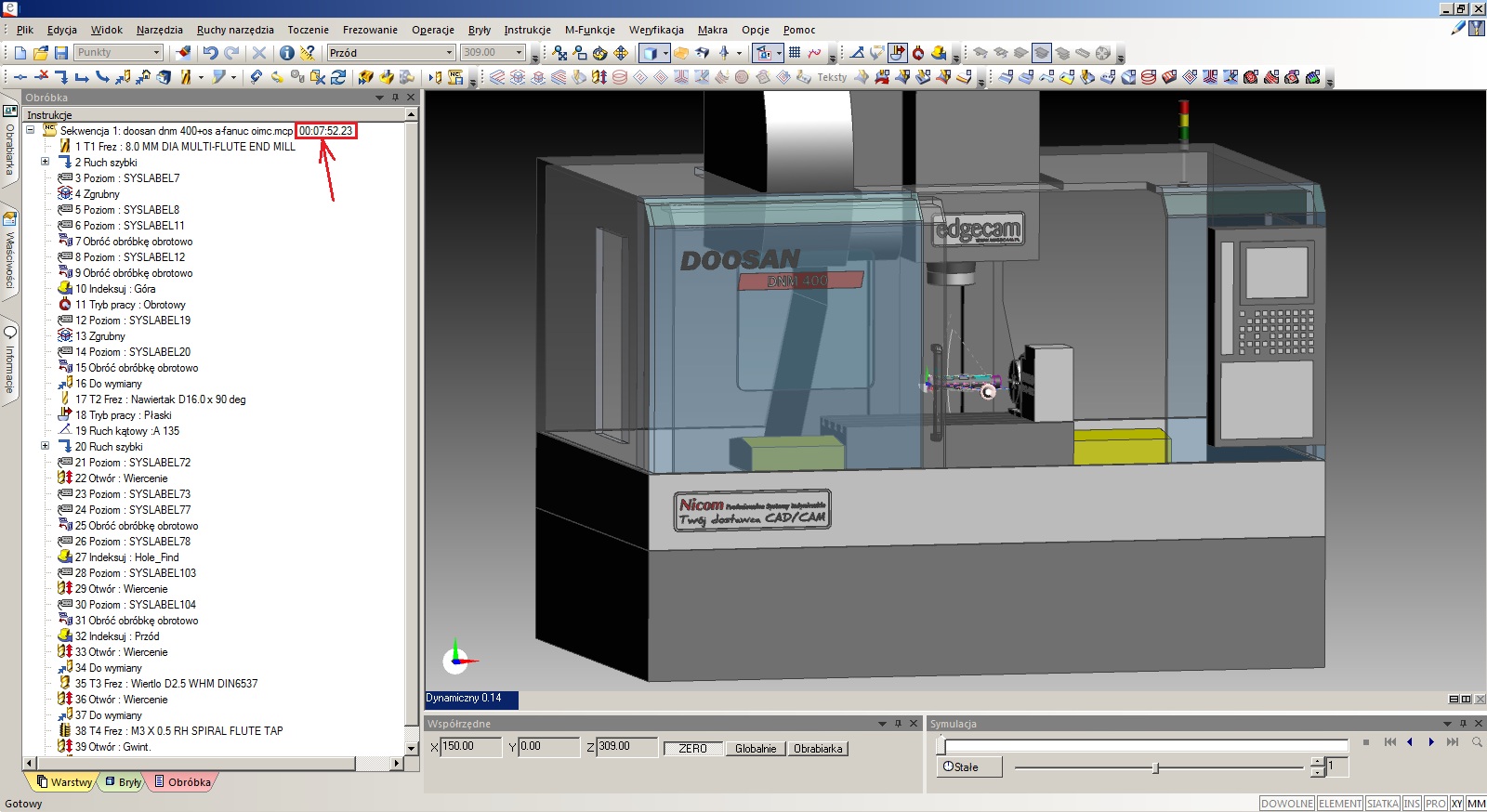Image resolution: width=1487 pixels, height=812 pixels.
Task: Open the Plik menu
Action: [x=25, y=30]
